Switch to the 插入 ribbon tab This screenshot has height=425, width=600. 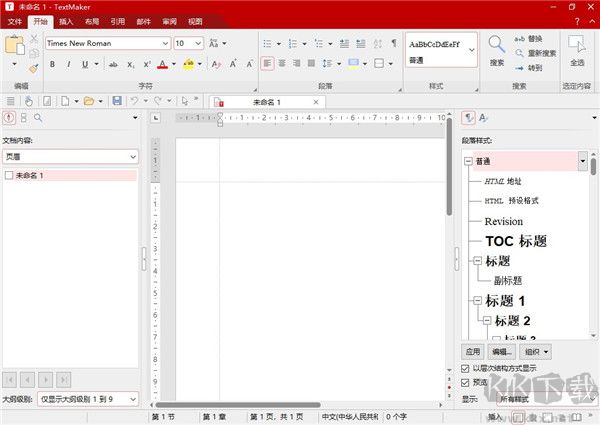pos(66,22)
